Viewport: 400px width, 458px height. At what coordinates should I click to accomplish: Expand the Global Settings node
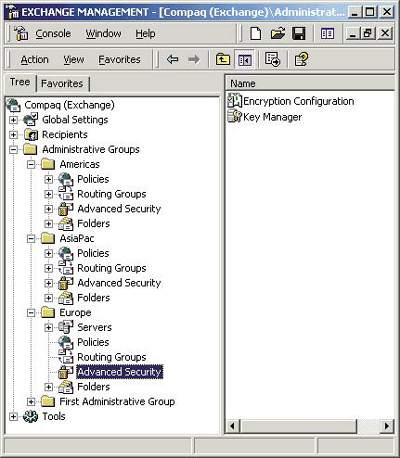[x=13, y=120]
